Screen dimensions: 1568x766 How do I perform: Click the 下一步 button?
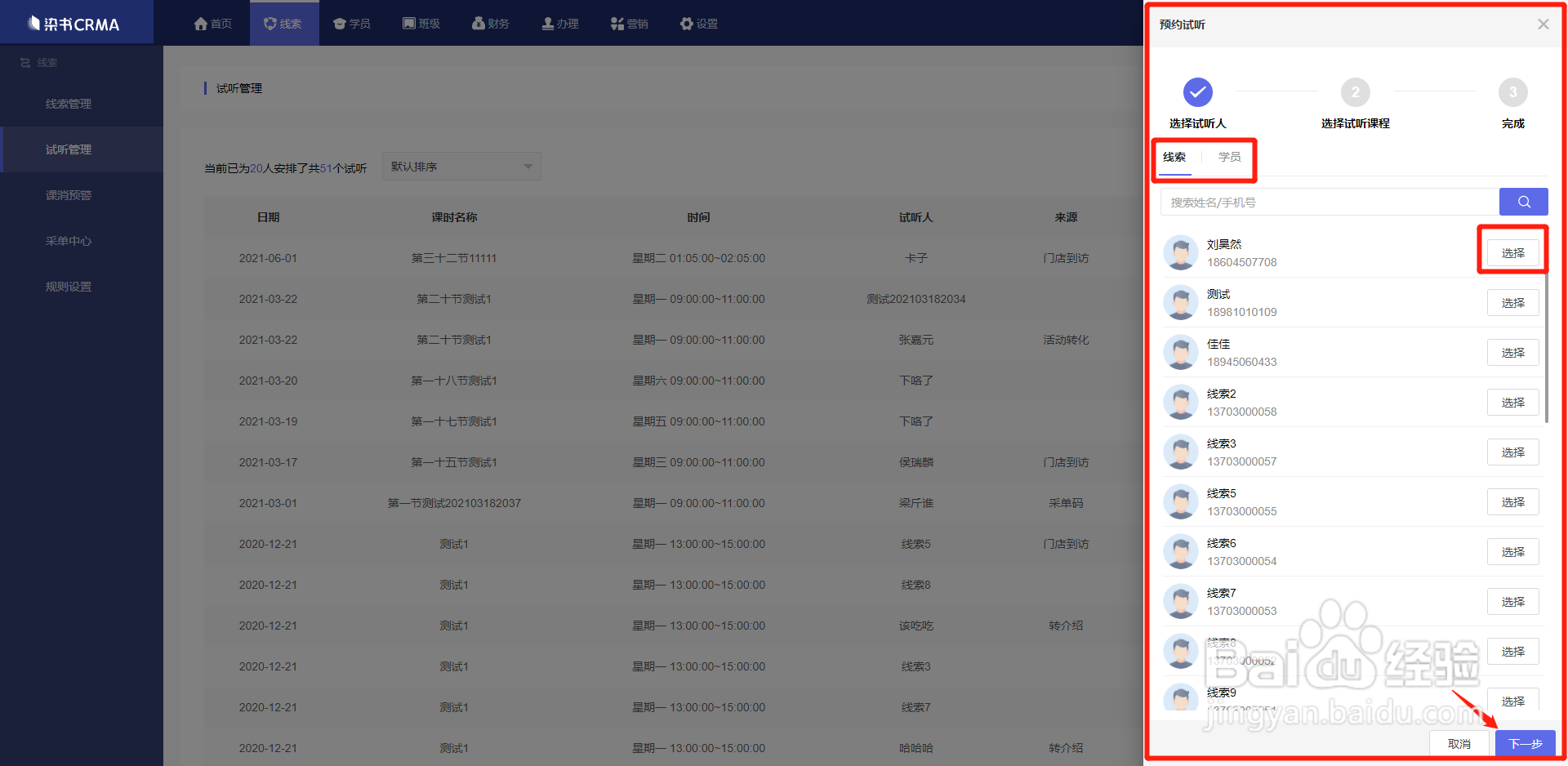click(x=1526, y=744)
